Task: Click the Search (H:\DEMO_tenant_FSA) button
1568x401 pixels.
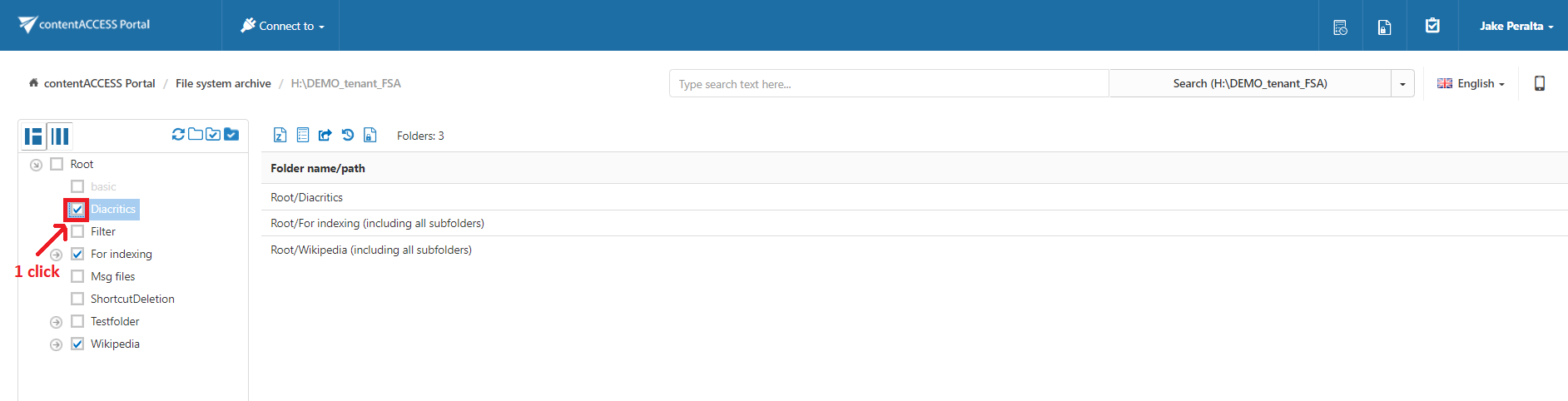Action: point(1249,83)
